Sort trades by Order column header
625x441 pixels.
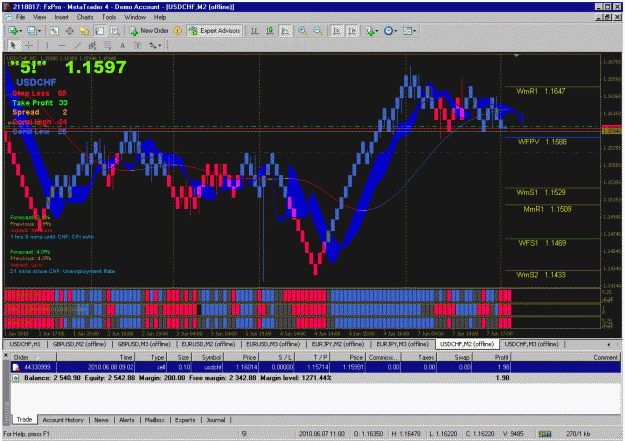33,357
